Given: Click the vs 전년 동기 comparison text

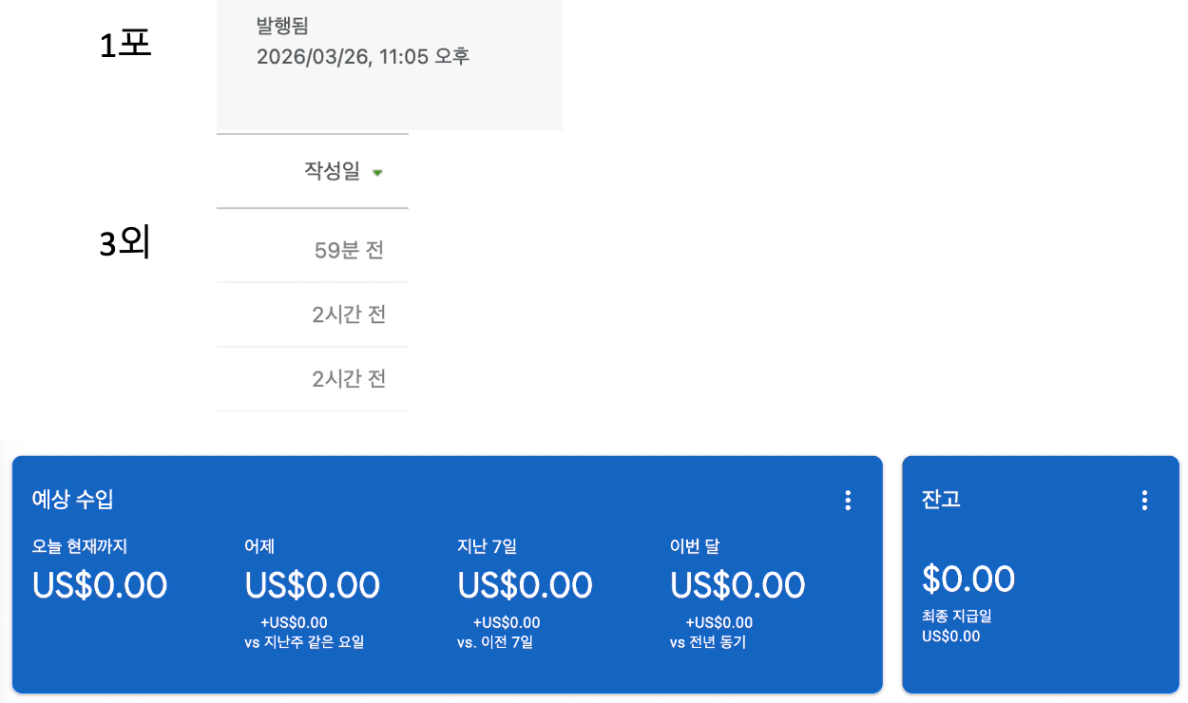Looking at the screenshot, I should 708,642.
